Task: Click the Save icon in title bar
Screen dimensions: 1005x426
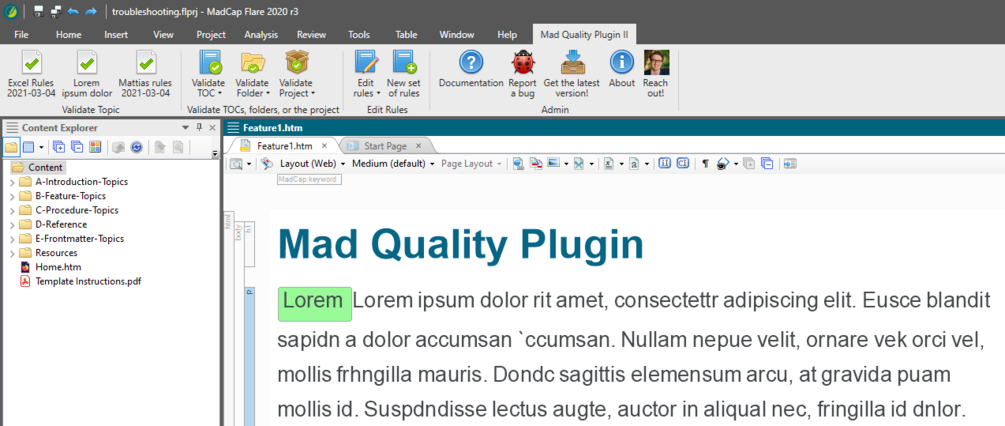Action: (38, 11)
